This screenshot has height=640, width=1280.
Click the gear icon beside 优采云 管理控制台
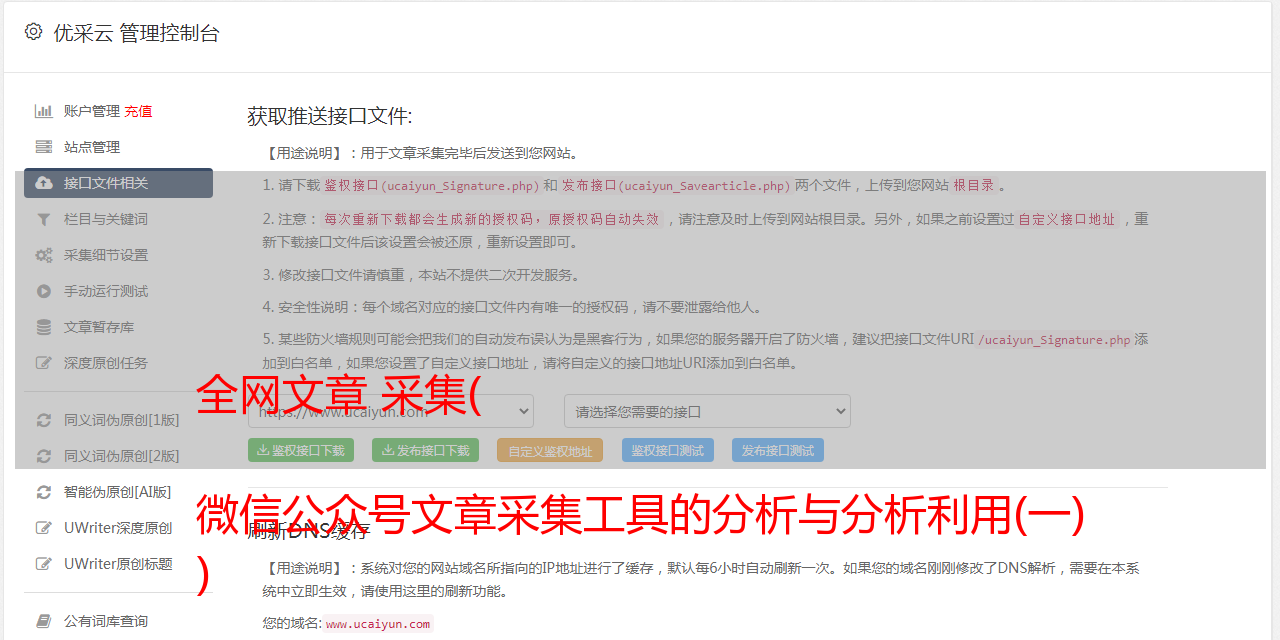[33, 32]
